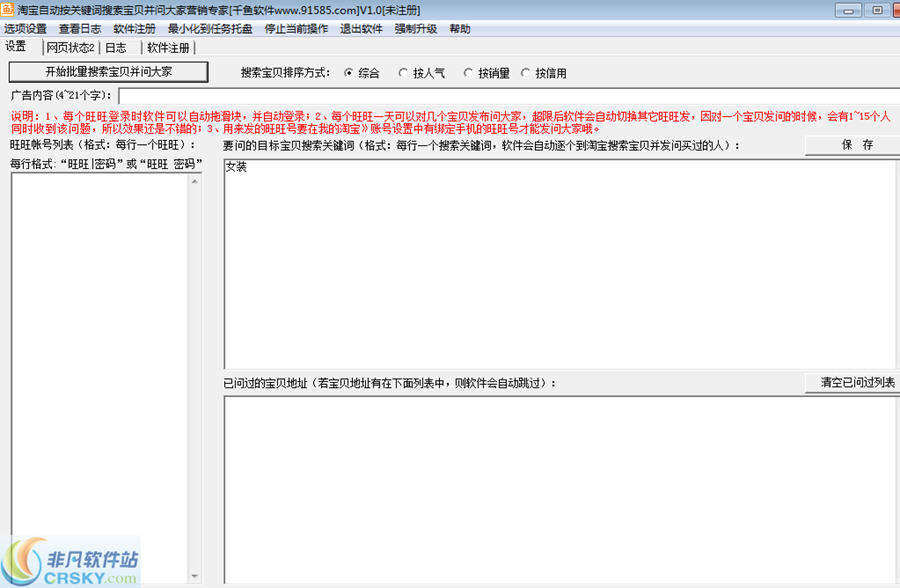This screenshot has width=900, height=588.
Task: Open the 软件注册 menu item
Action: (134, 29)
